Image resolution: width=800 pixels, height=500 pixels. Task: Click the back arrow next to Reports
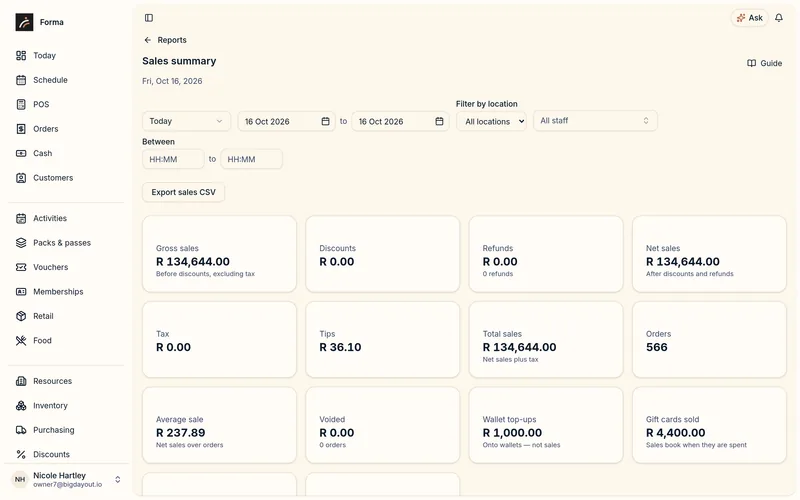click(x=147, y=40)
